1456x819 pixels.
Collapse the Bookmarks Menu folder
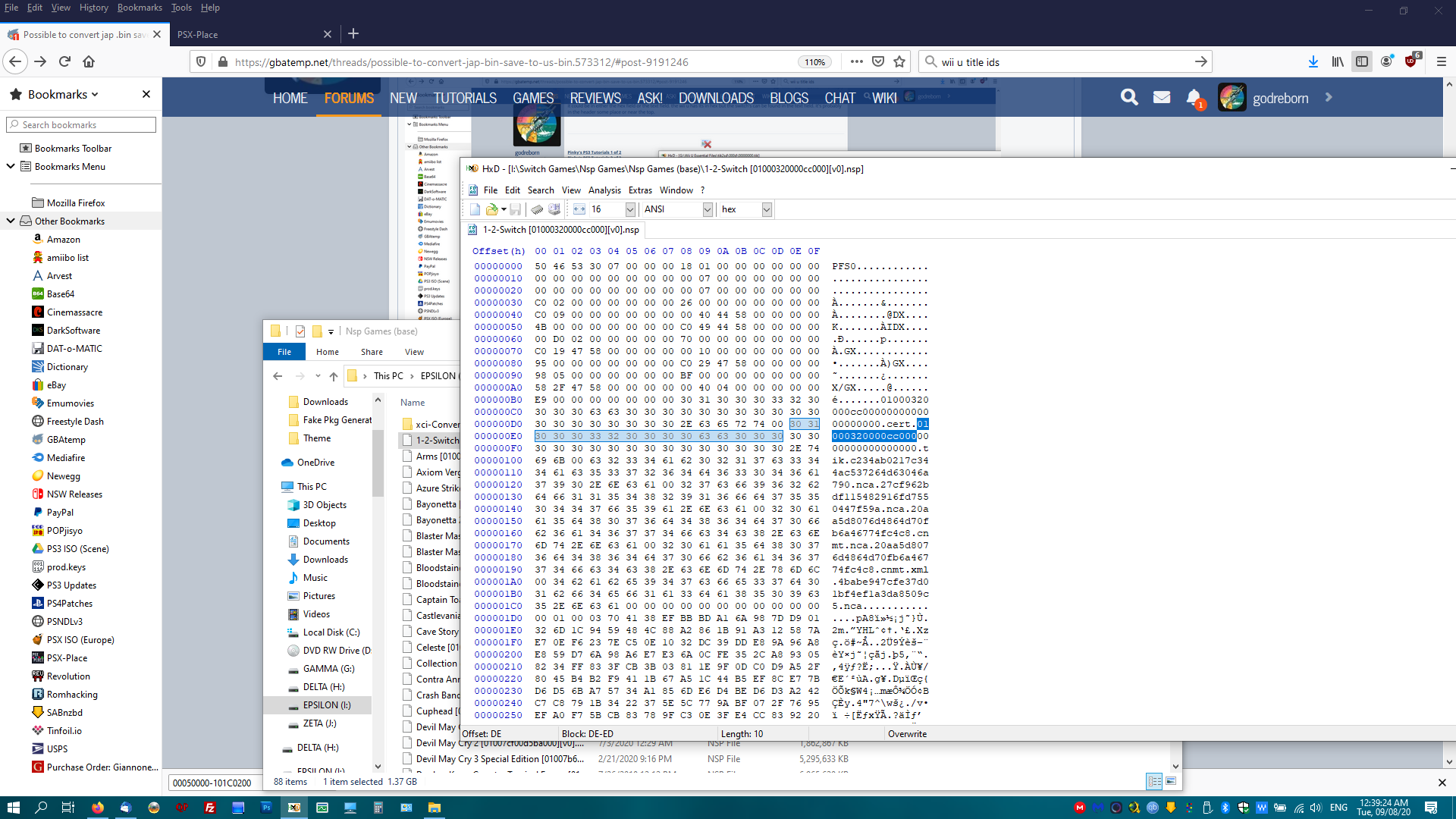point(11,166)
